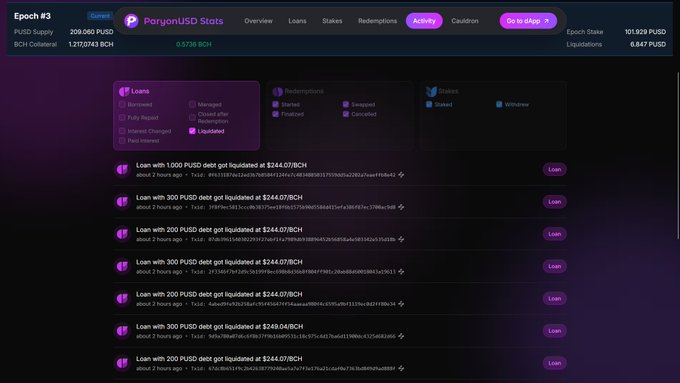This screenshot has width=680, height=383.
Task: Toggle the Finalized redemptions checkbox
Action: coord(275,114)
